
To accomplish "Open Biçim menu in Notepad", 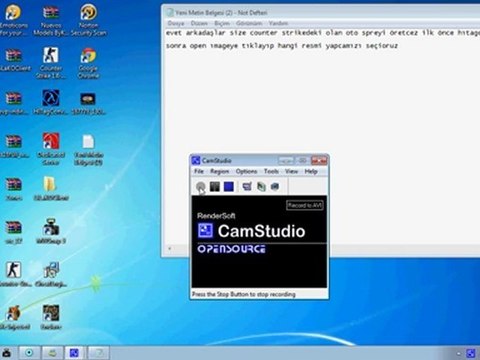I will tap(222, 23).
